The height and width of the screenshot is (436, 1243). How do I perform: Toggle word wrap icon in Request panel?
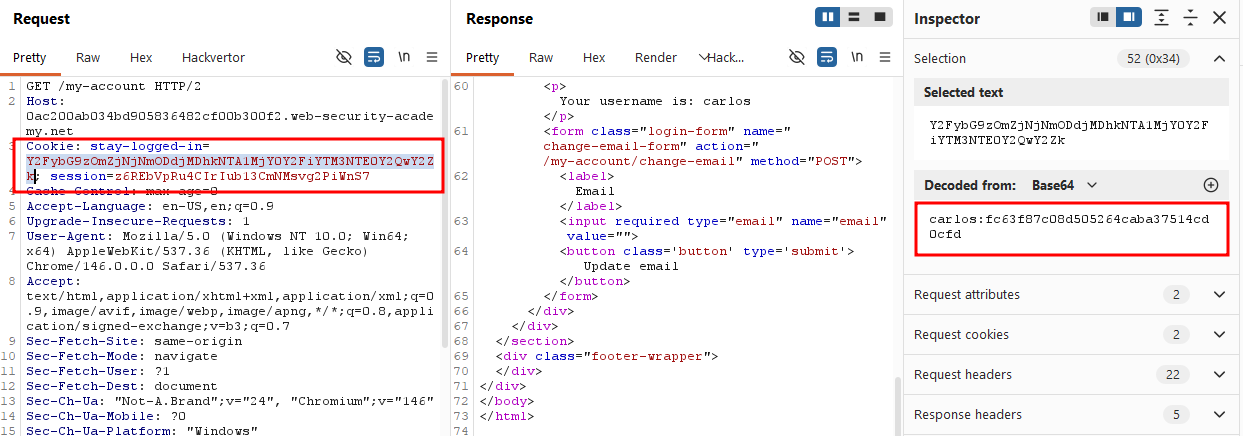[374, 57]
